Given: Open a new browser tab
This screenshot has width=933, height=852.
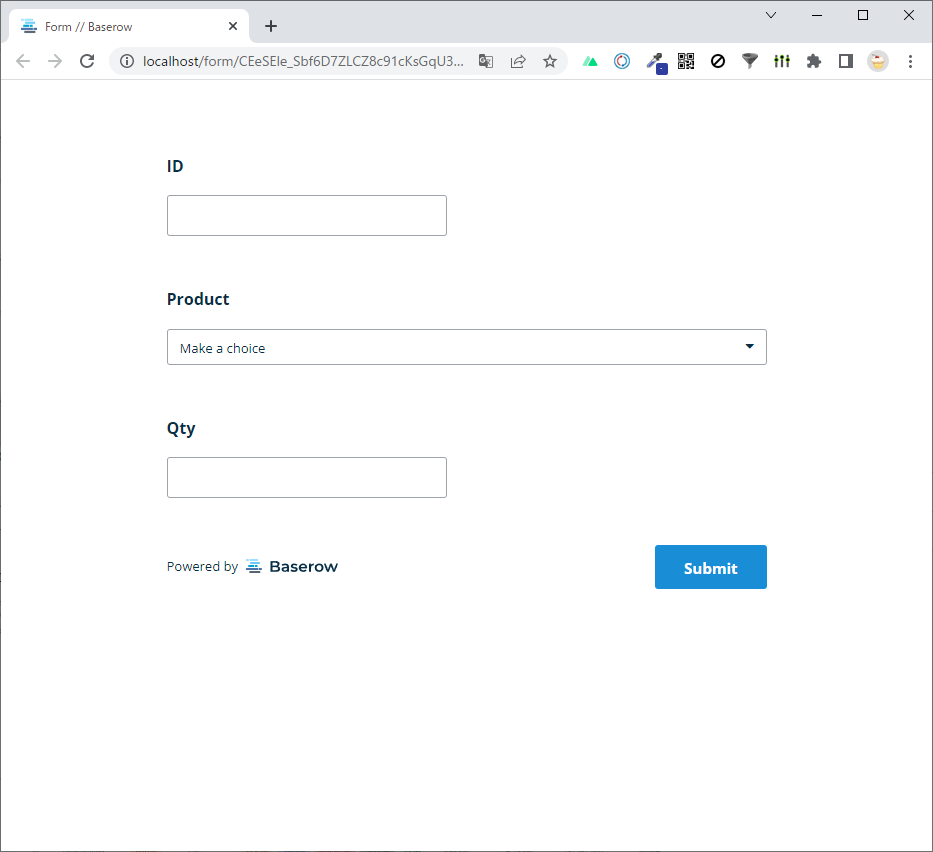Looking at the screenshot, I should [271, 26].
